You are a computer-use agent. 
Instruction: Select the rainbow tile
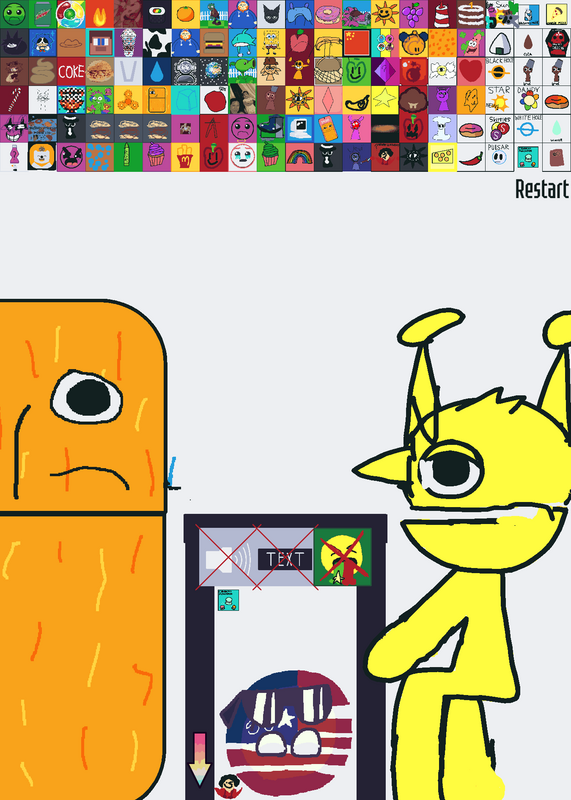(300, 157)
